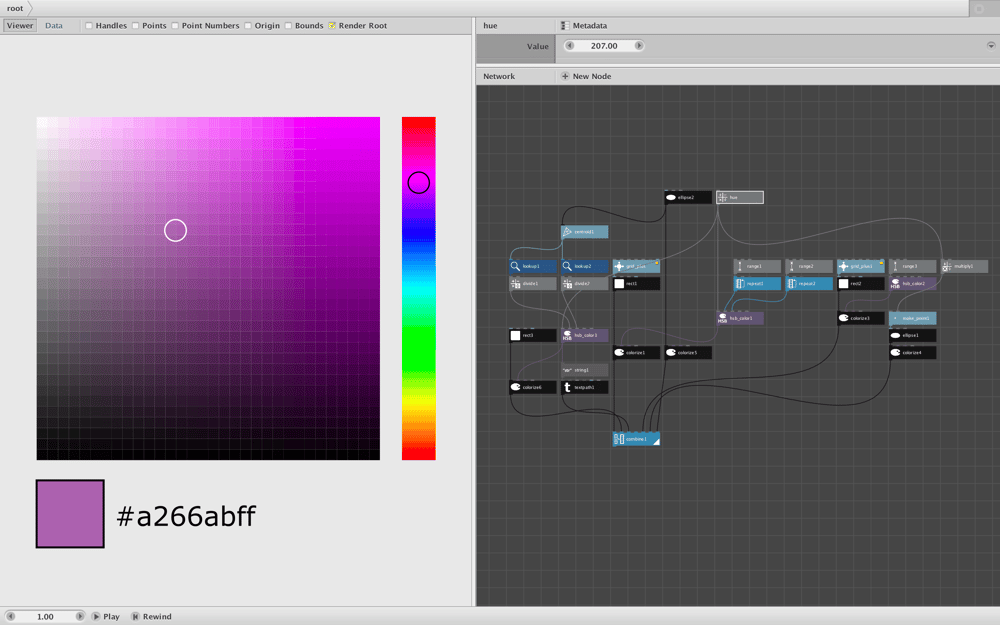The height and width of the screenshot is (625, 1000).
Task: Select the rect2 node
Action: [x=861, y=284]
